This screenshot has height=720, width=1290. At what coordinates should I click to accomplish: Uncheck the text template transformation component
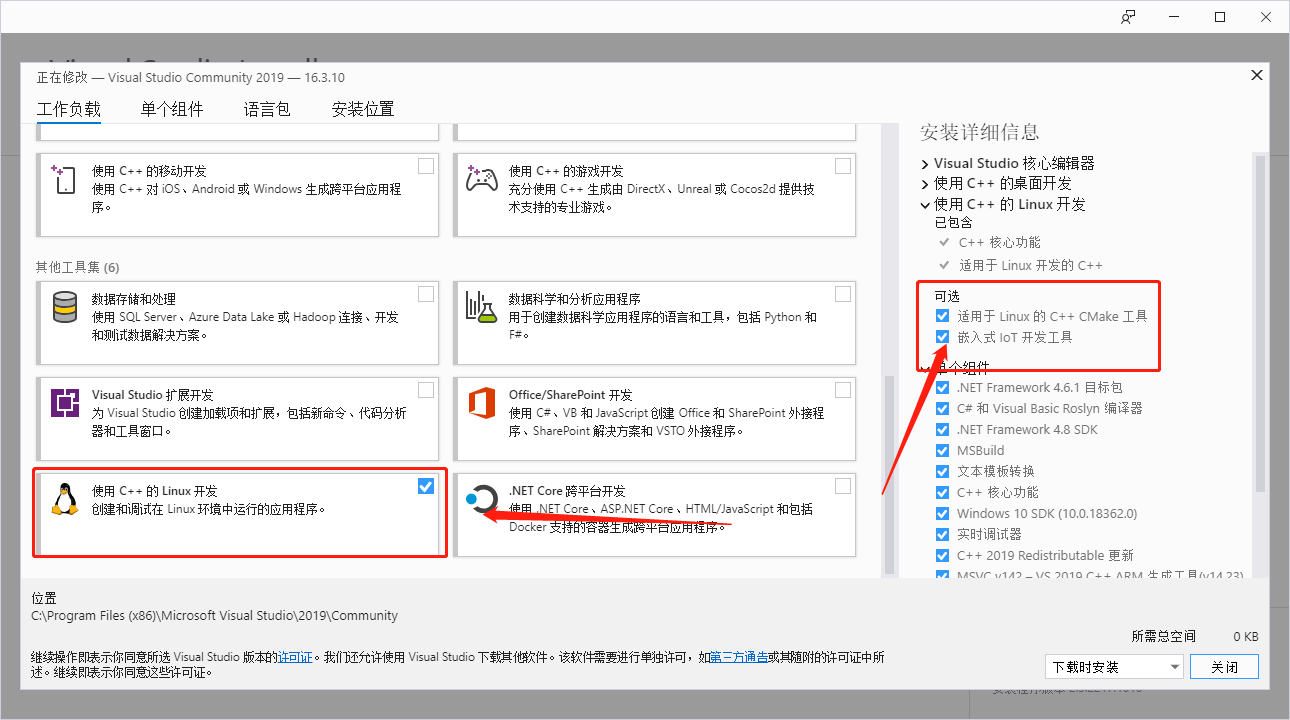942,471
